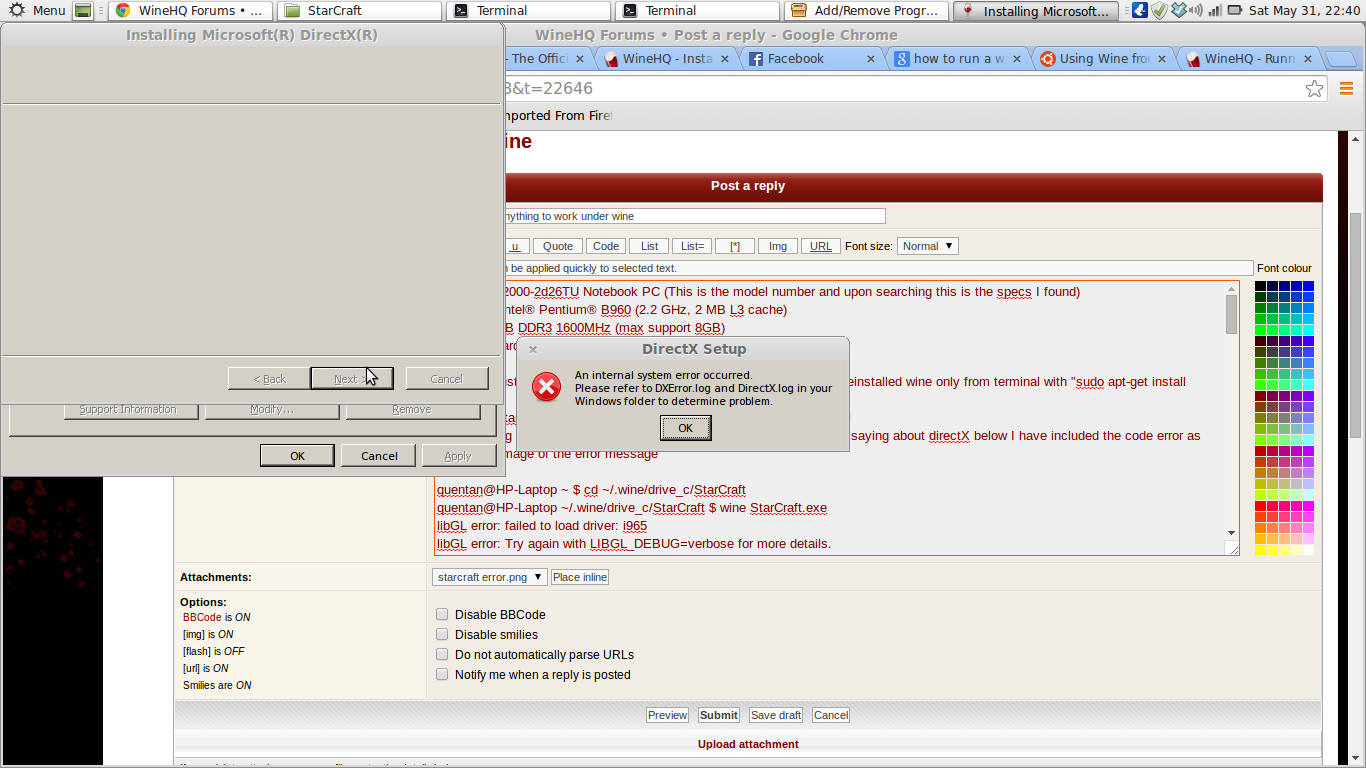Screen dimensions: 1366x768
Task: Click Next in the DirectX installer
Action: pos(351,378)
